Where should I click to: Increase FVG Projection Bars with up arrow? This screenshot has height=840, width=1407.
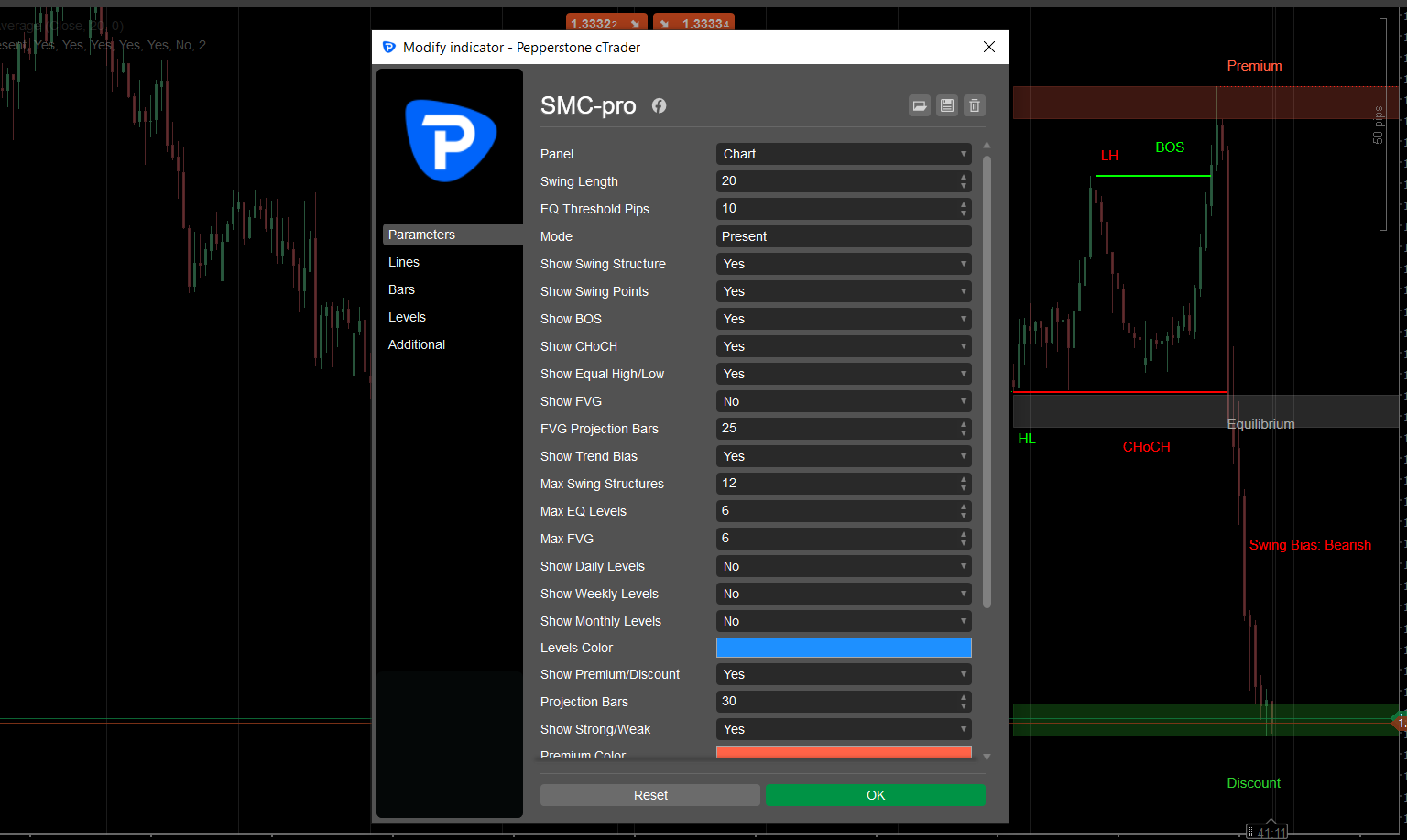tap(964, 424)
